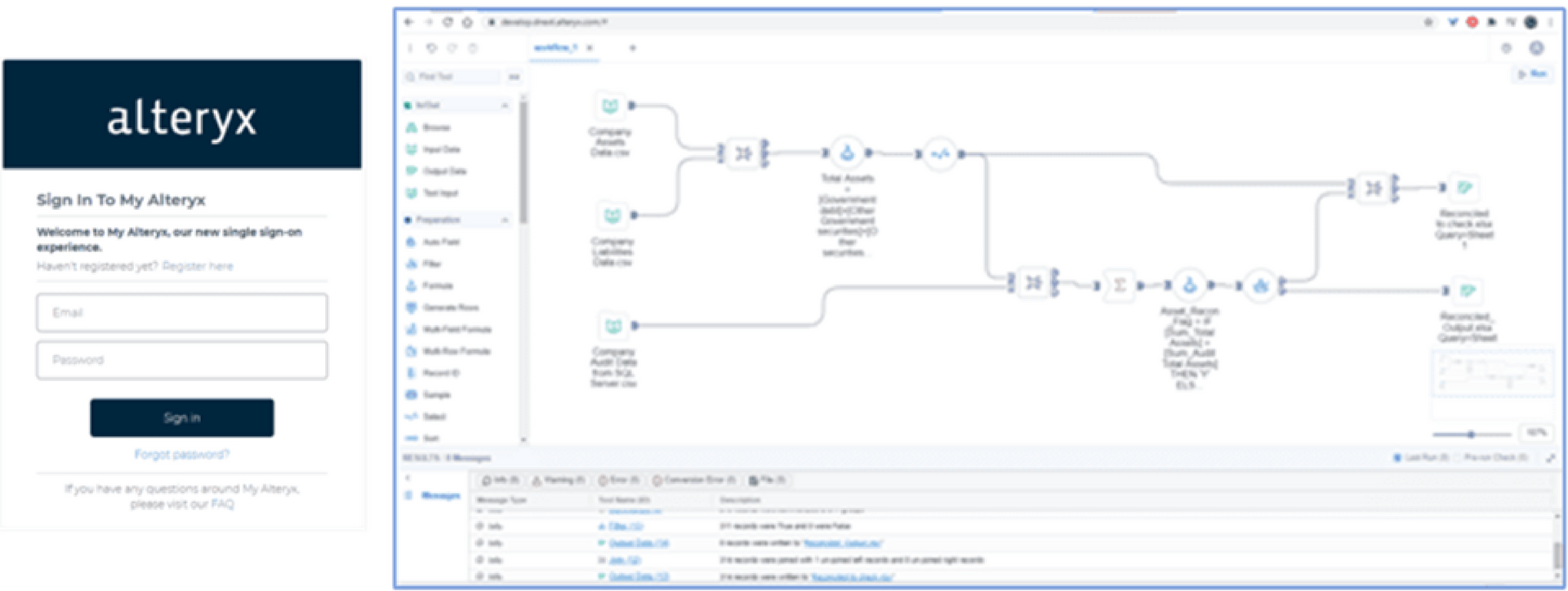Select Company Audit Data input node
1568x591 pixels.
click(613, 327)
